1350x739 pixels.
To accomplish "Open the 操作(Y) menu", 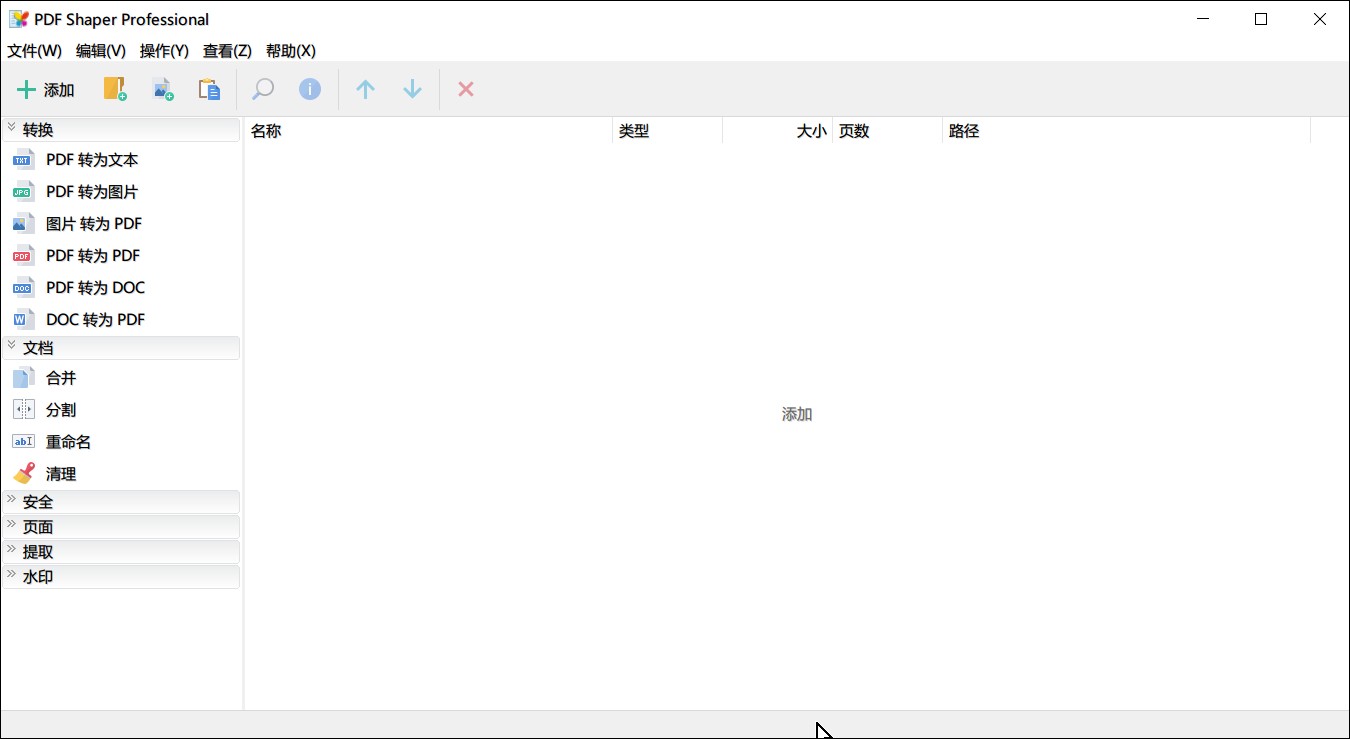I will tap(164, 51).
